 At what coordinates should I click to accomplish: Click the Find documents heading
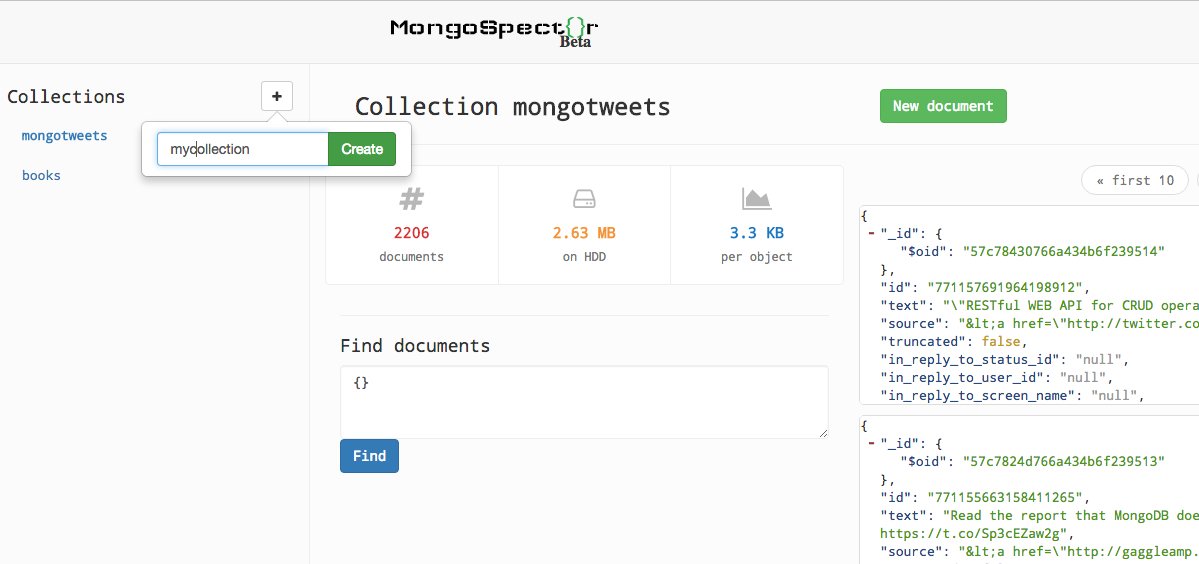pyautogui.click(x=415, y=345)
